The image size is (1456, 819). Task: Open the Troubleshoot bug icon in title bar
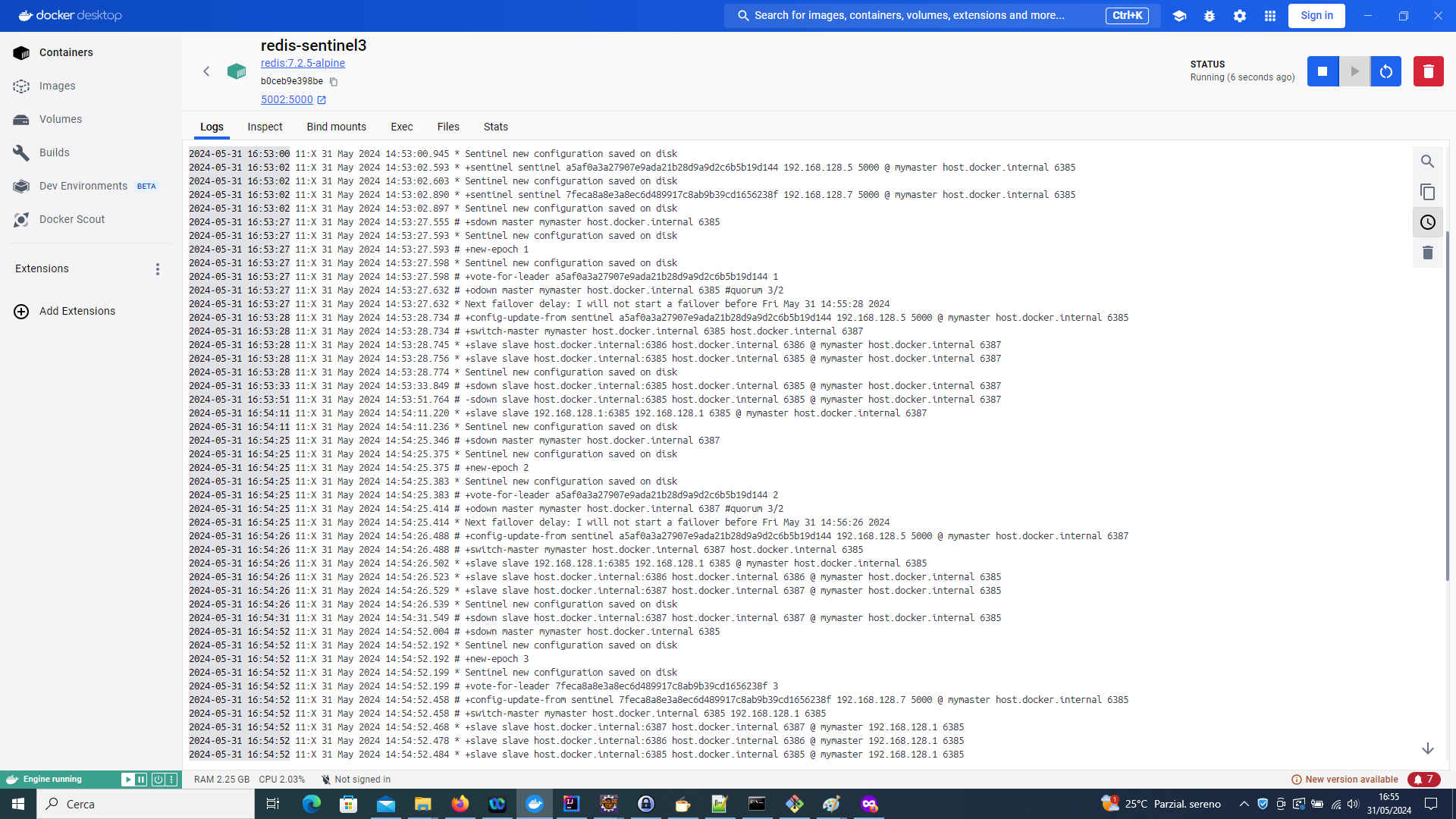click(1210, 15)
